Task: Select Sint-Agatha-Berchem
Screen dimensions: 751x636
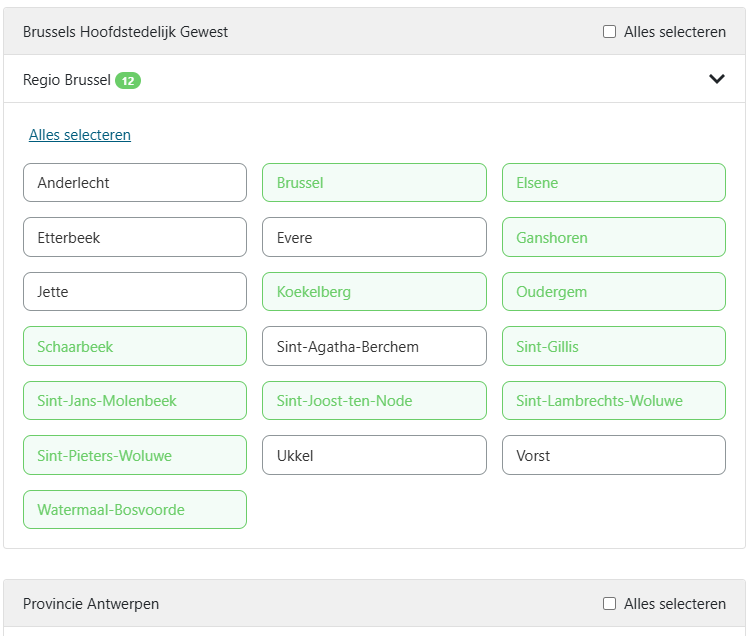Action: tap(374, 347)
